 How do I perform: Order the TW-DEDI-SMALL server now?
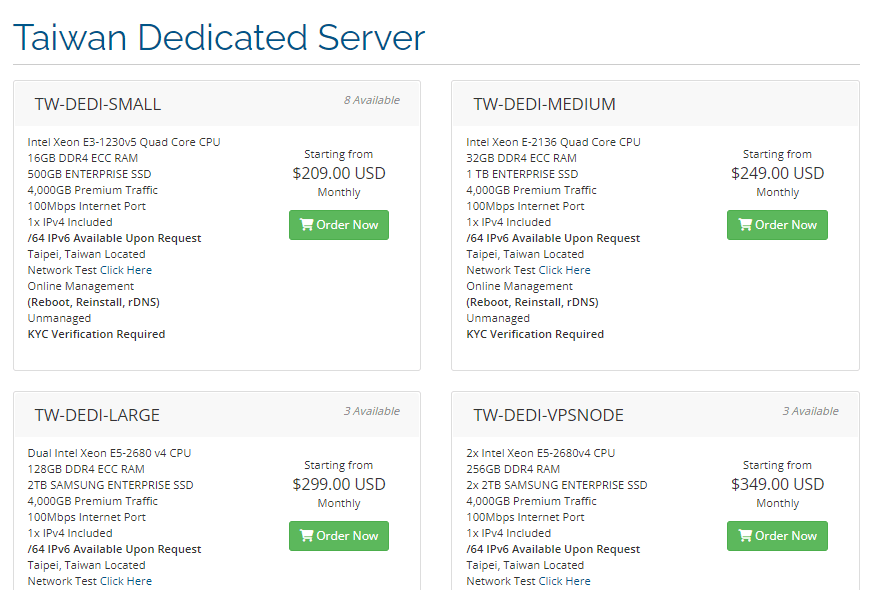coord(338,225)
